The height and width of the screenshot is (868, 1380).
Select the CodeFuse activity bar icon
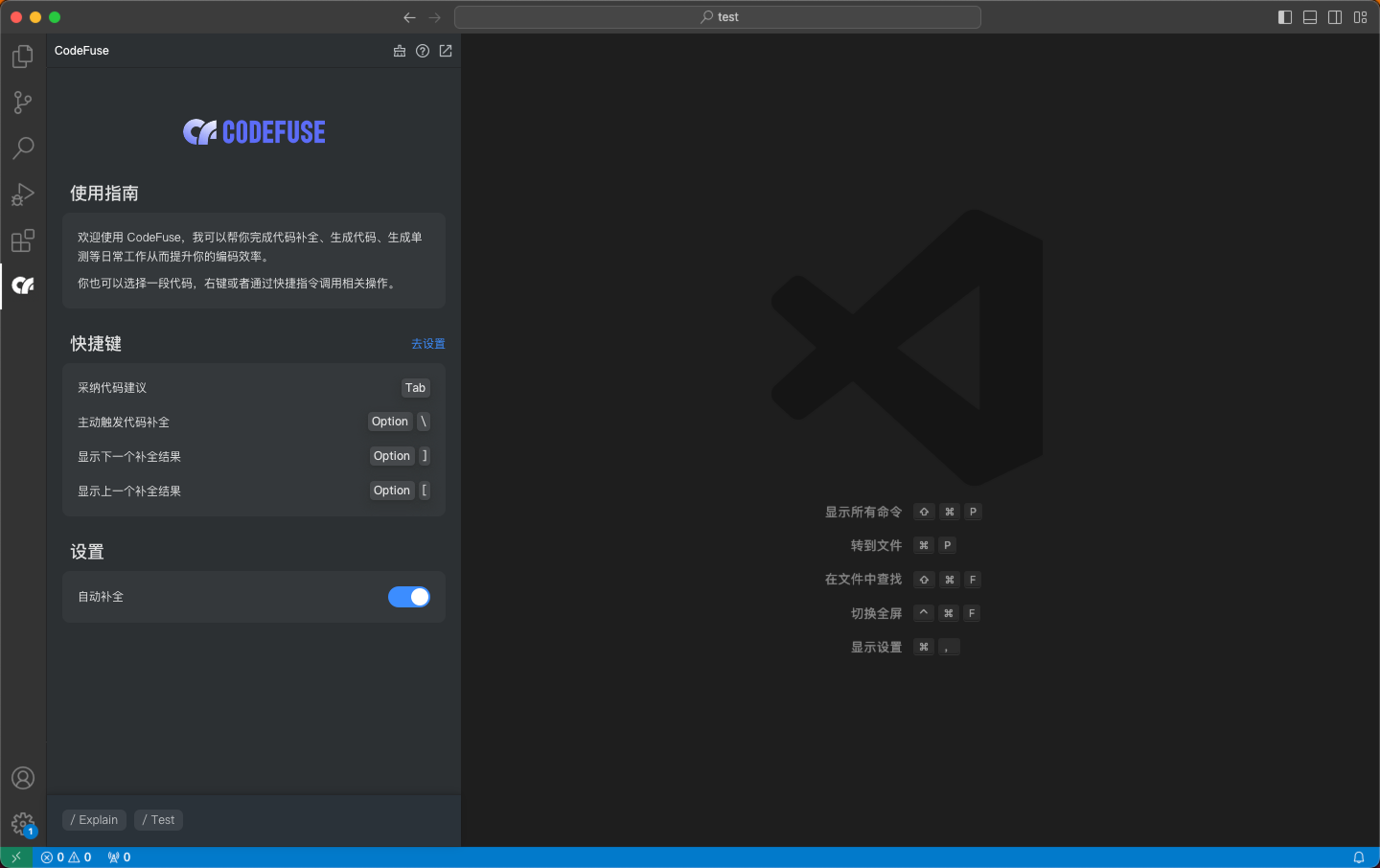[x=23, y=286]
